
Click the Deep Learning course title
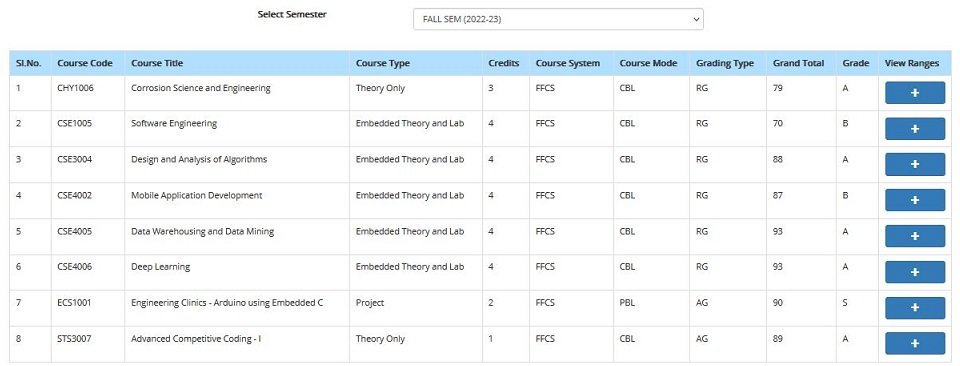160,267
